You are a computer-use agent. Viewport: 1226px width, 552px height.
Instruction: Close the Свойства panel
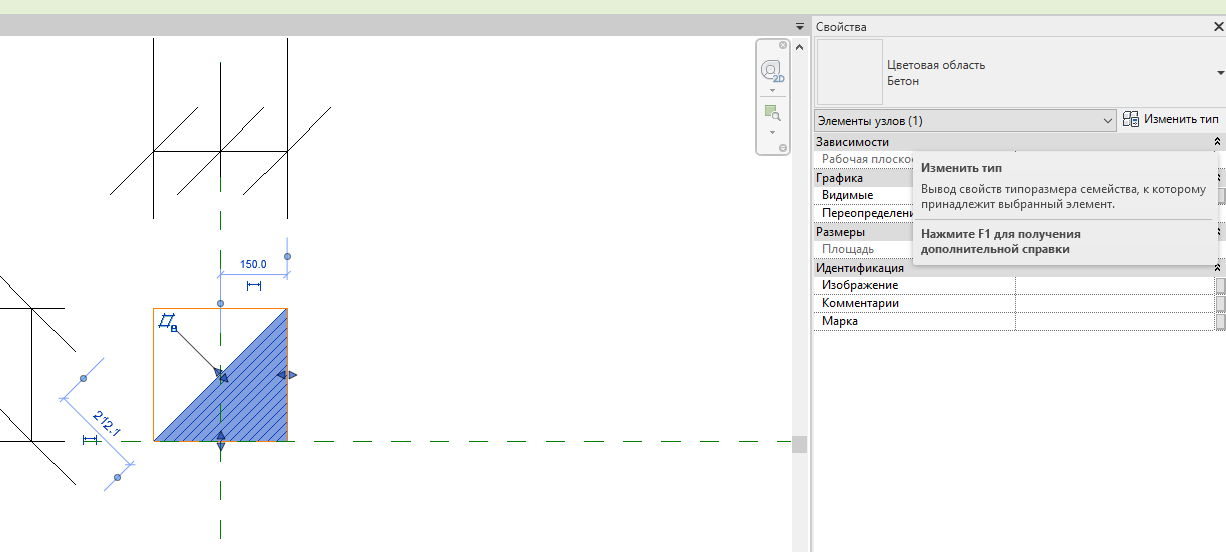1217,27
